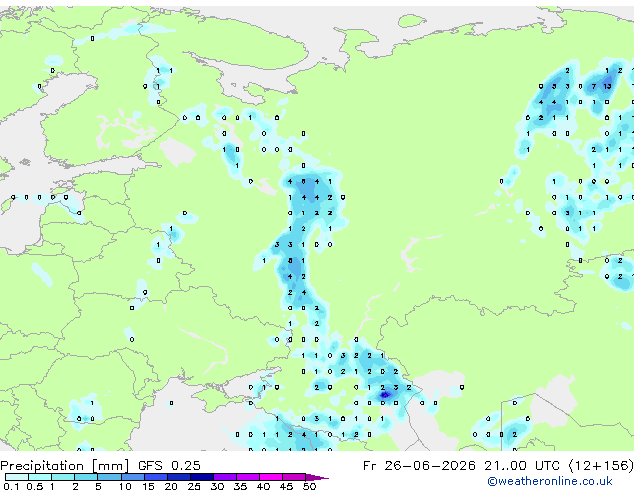
Task: Select the 30–35 mm purple legend swatch
Action: click(224, 477)
